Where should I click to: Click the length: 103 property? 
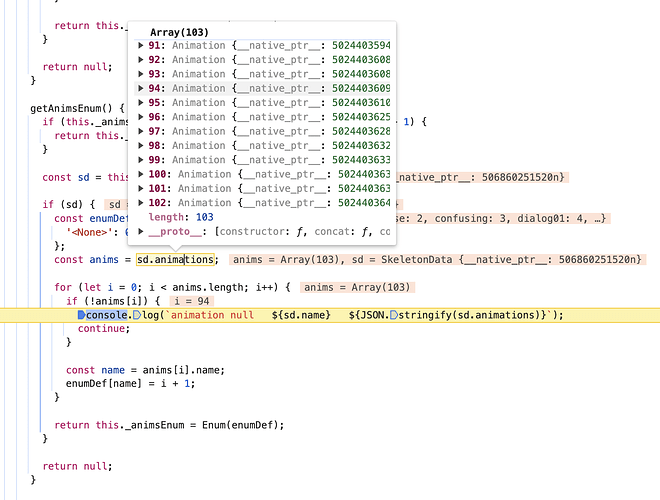tap(181, 217)
